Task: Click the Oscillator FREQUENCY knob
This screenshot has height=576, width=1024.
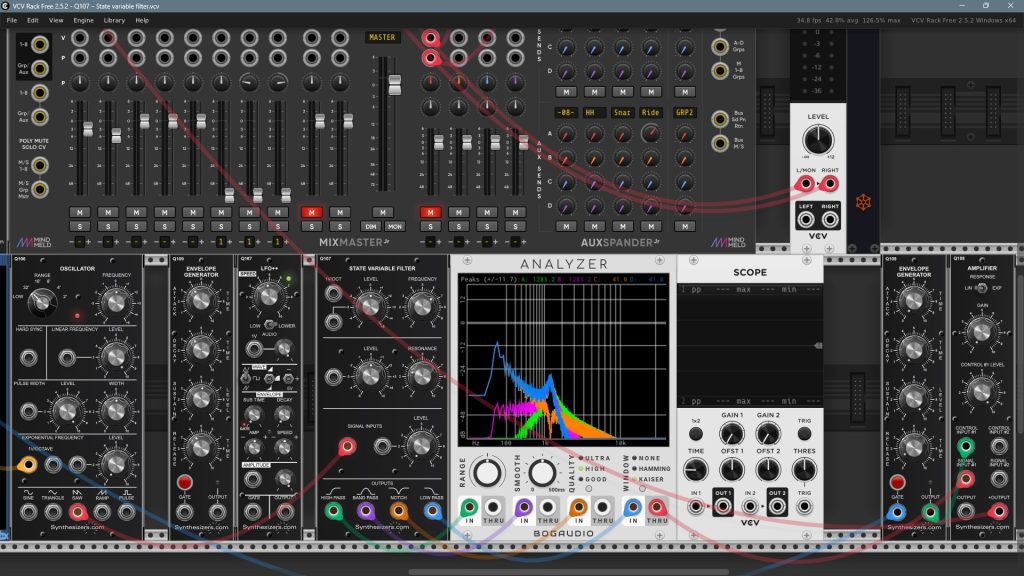Action: click(x=115, y=302)
